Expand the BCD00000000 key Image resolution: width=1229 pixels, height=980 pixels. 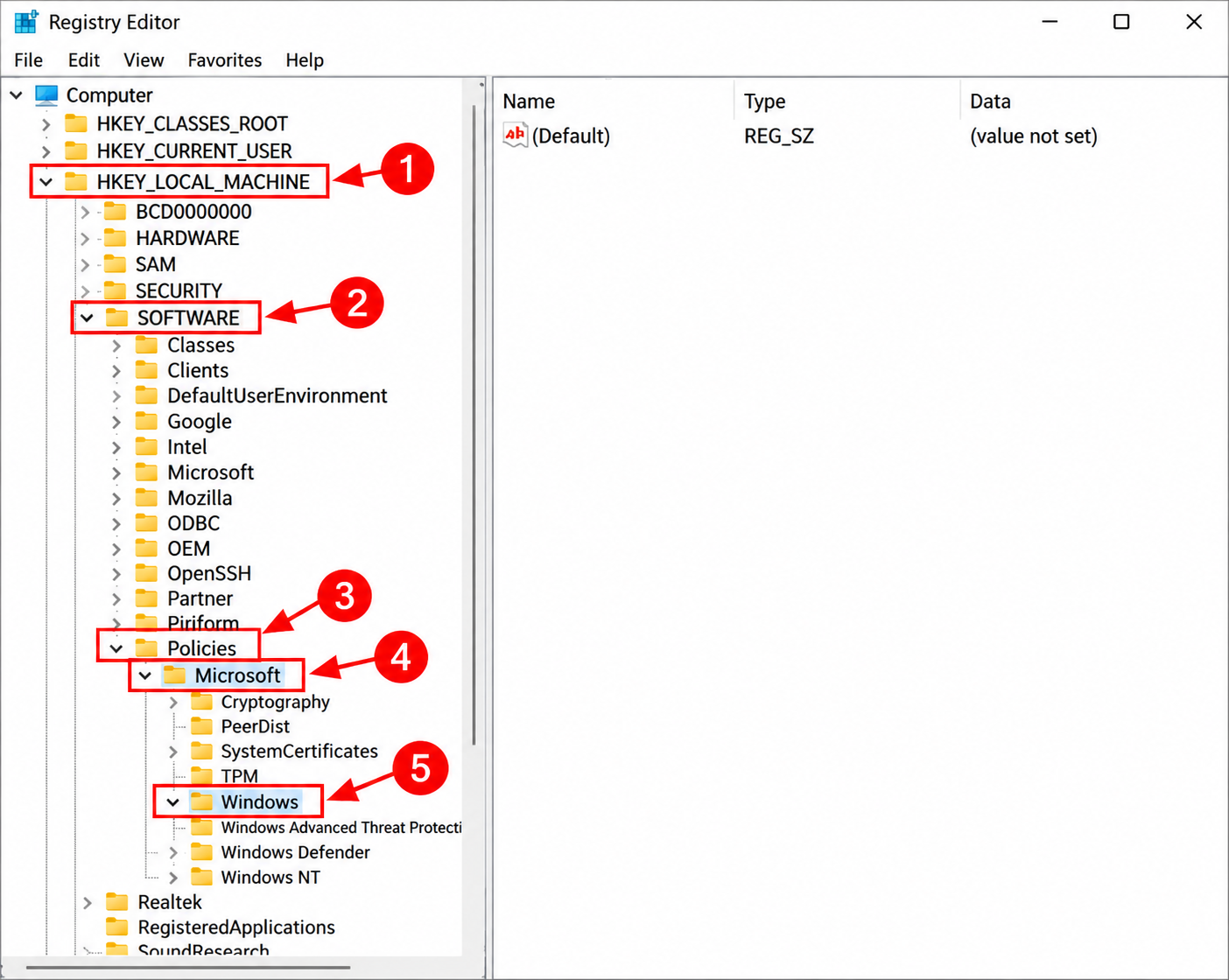85,212
